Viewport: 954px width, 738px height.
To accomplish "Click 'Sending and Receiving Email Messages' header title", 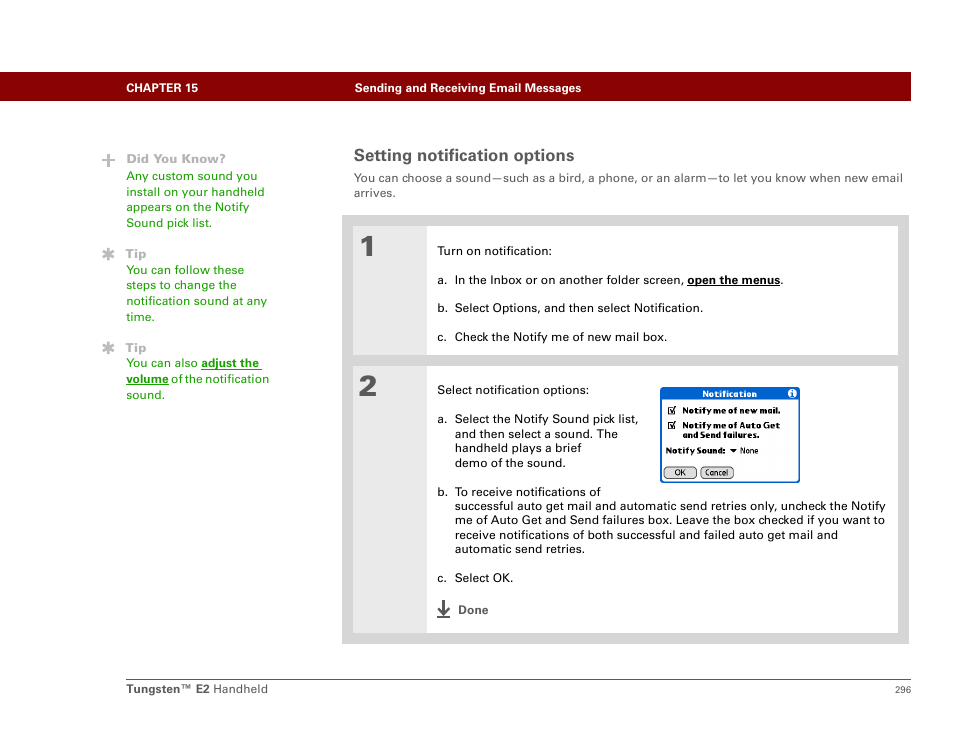I will (x=467, y=88).
